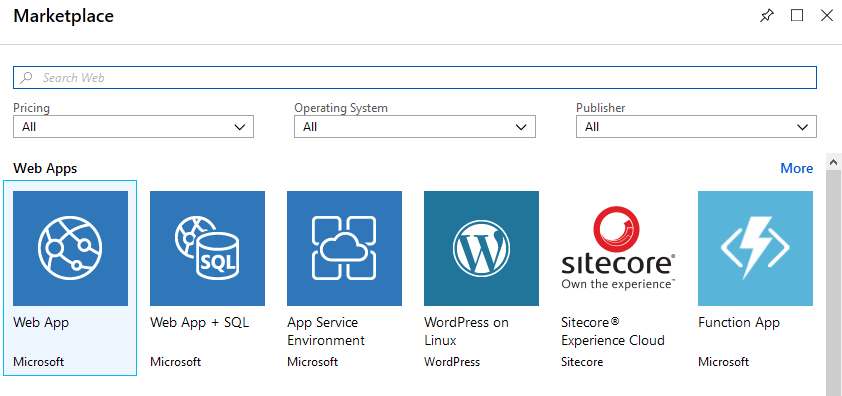Open the Sitecore Experience Cloud logo
The image size is (842, 396).
618,248
